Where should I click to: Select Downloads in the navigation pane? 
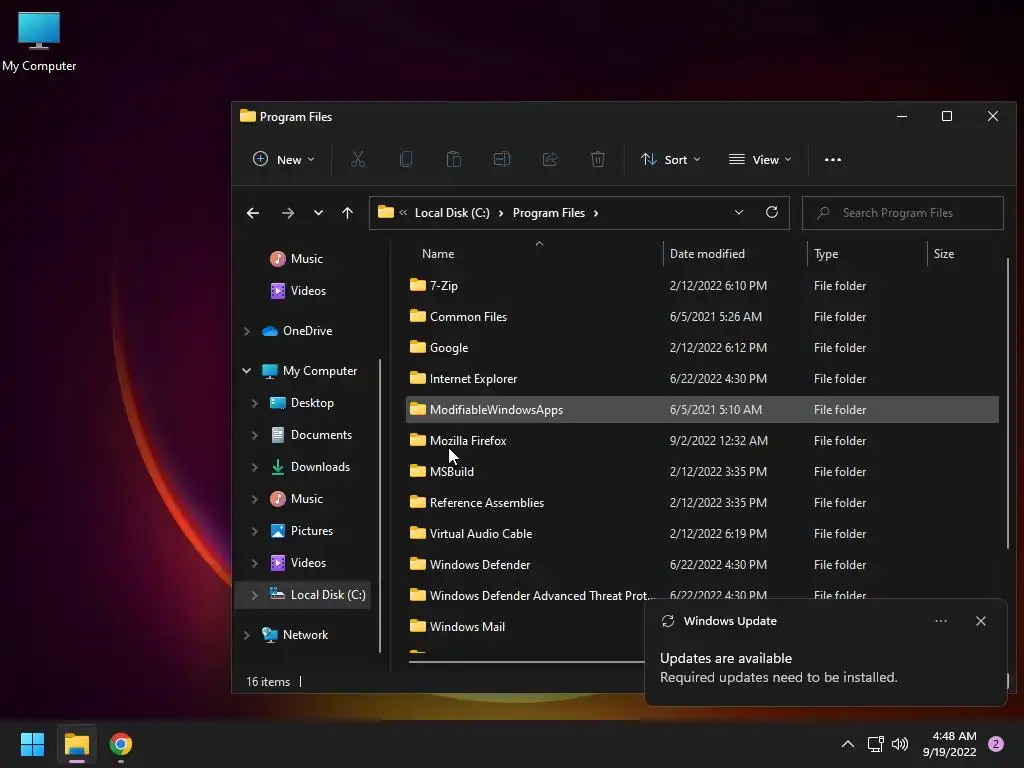320,467
